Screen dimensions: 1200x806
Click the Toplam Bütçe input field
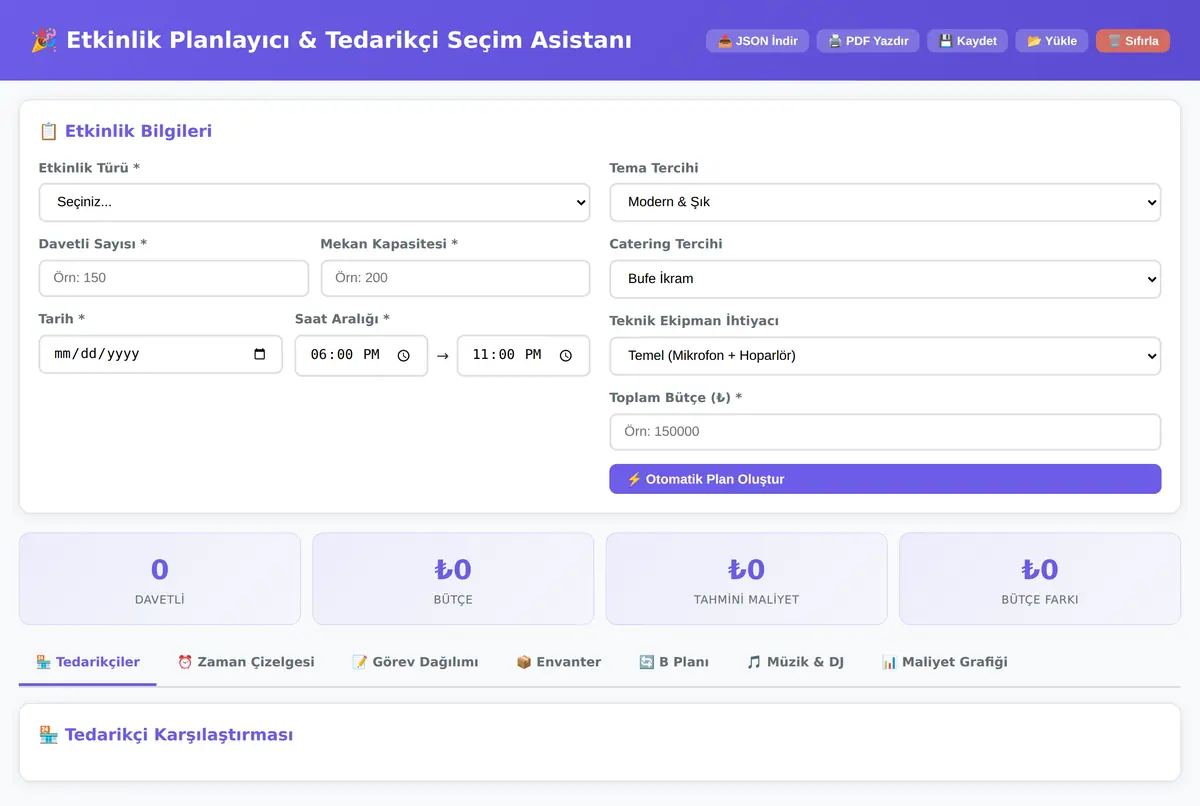pos(885,432)
